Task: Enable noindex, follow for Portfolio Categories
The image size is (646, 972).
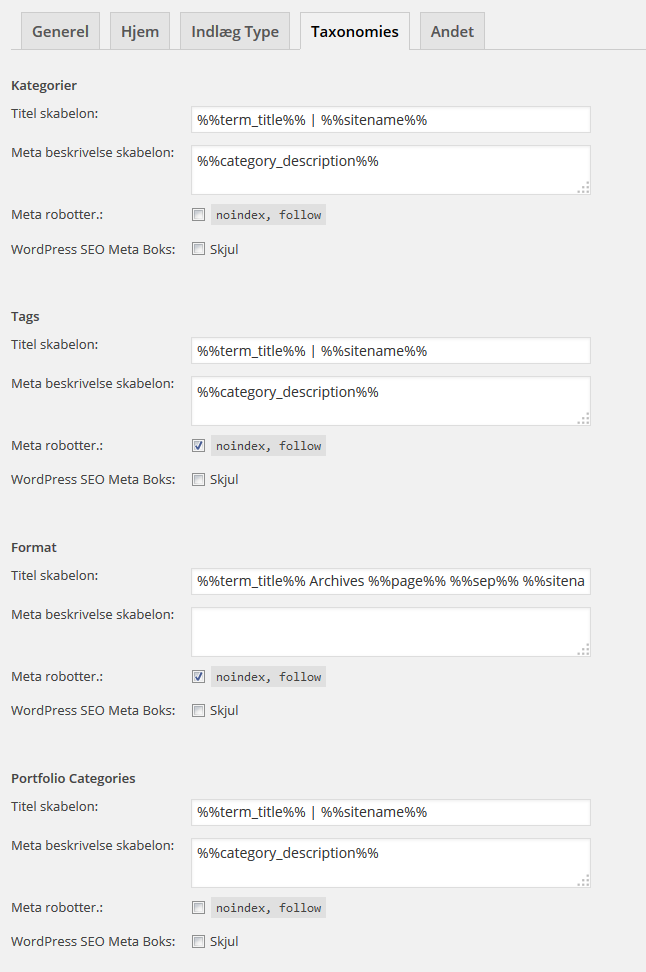Action: click(199, 908)
